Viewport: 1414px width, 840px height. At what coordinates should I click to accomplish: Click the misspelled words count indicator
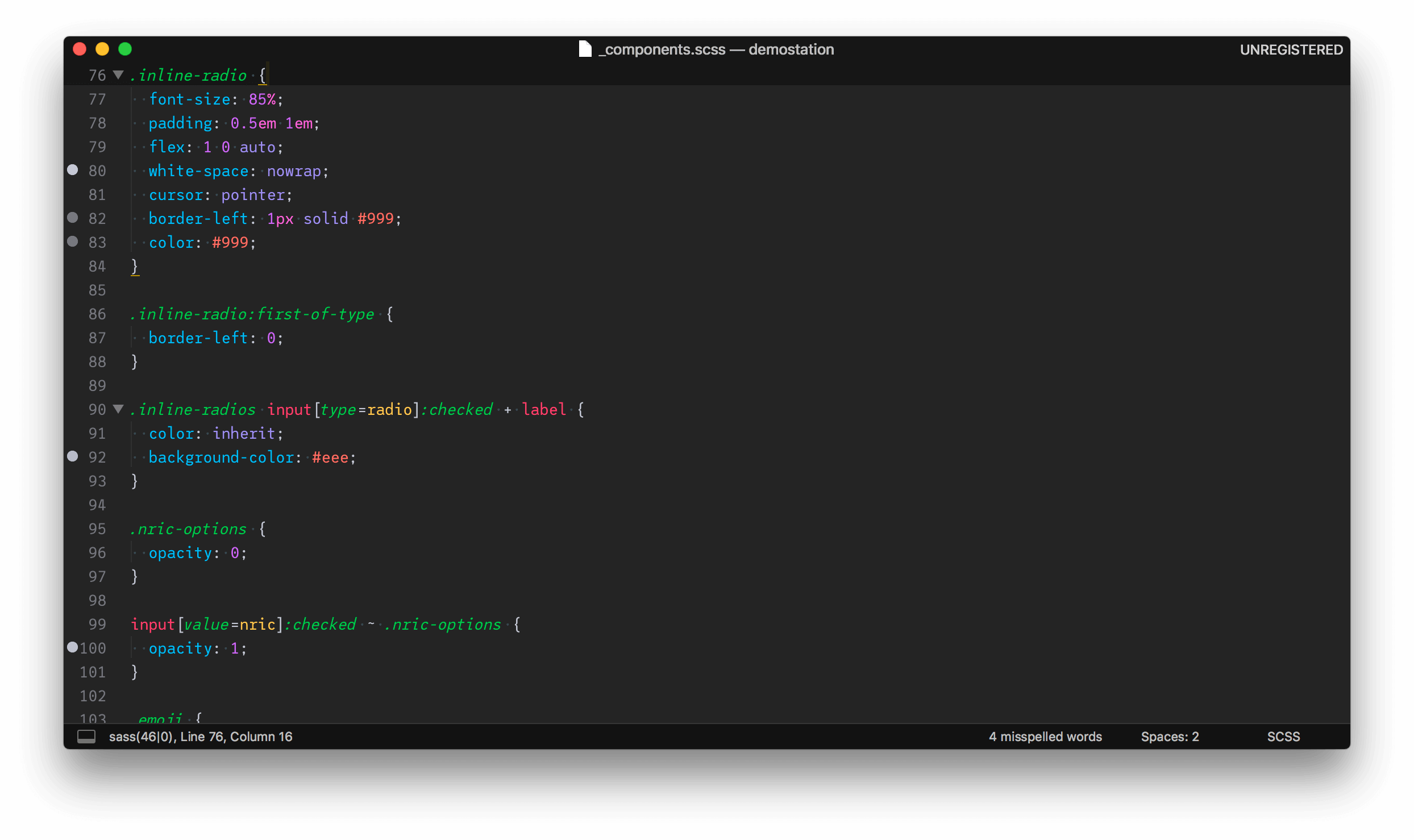coord(1045,737)
